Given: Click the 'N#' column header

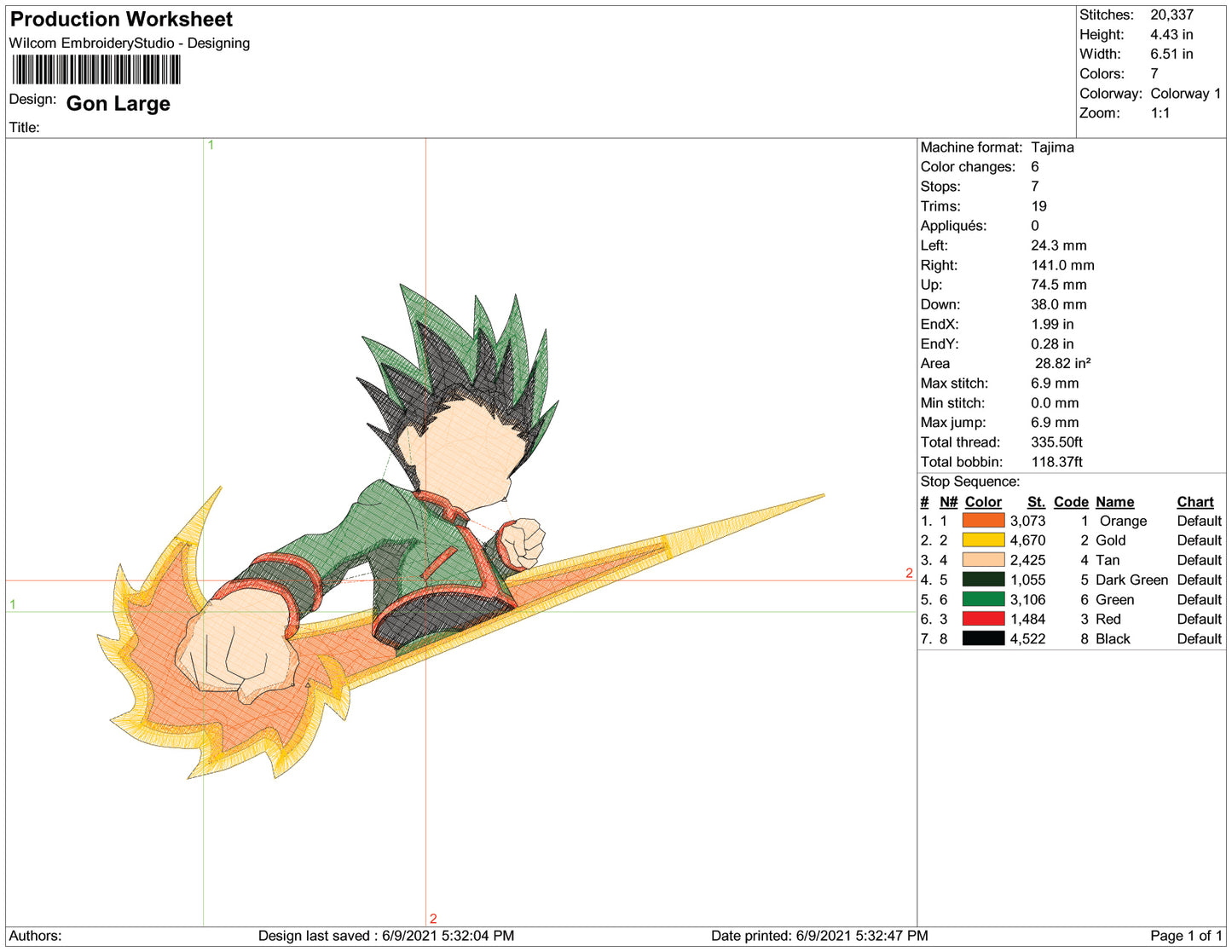Looking at the screenshot, I should tap(948, 502).
